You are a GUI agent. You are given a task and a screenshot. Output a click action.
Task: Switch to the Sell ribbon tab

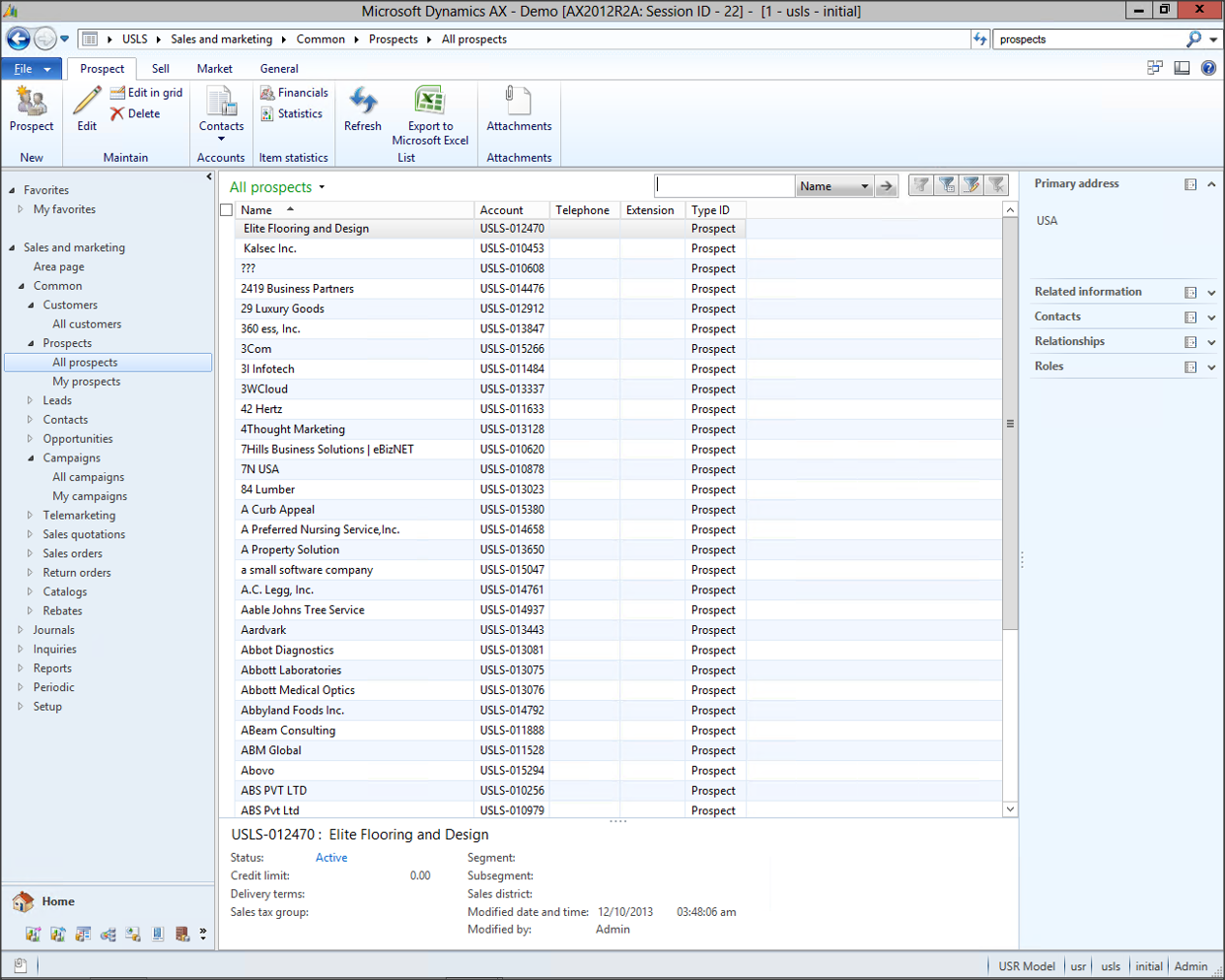(160, 69)
